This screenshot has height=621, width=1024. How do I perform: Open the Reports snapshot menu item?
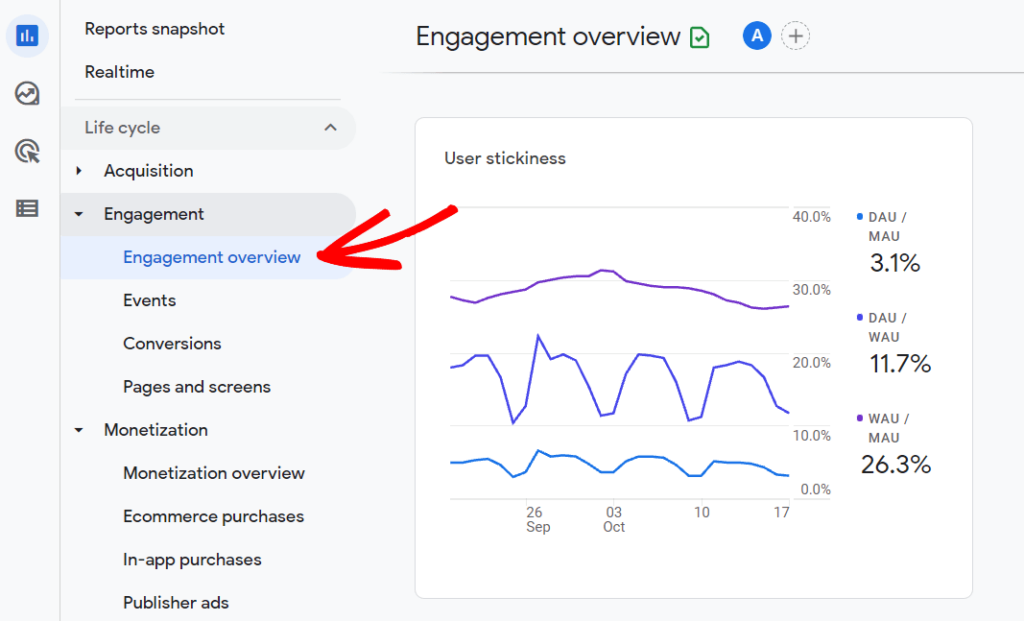pos(154,29)
